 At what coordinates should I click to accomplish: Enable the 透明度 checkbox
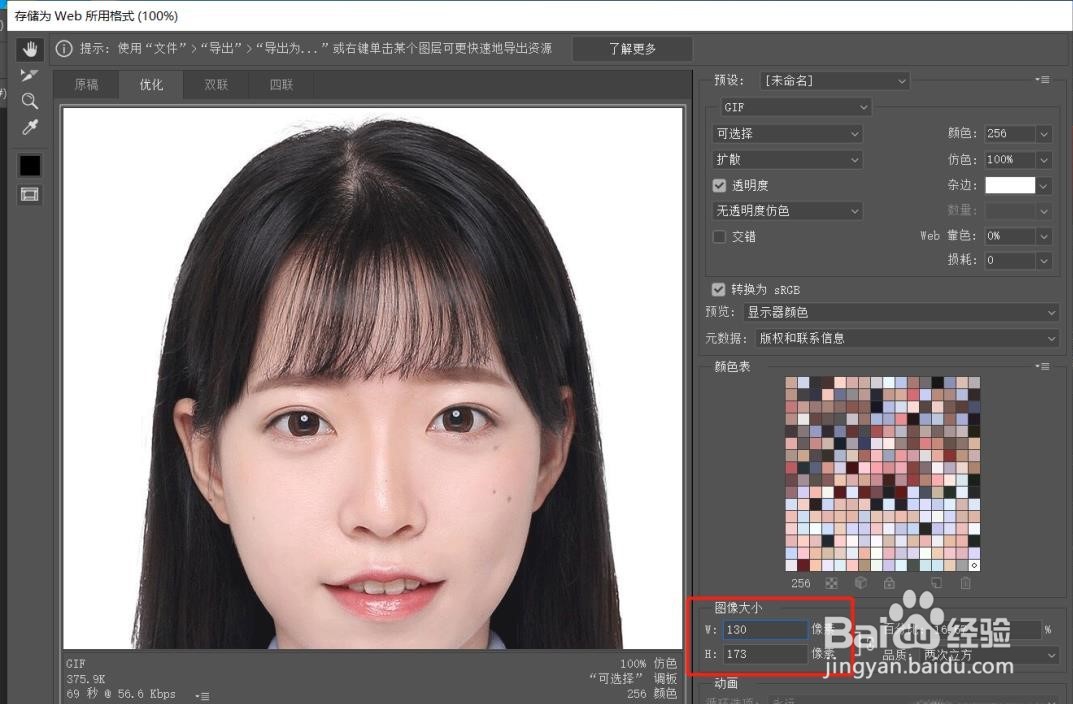719,185
